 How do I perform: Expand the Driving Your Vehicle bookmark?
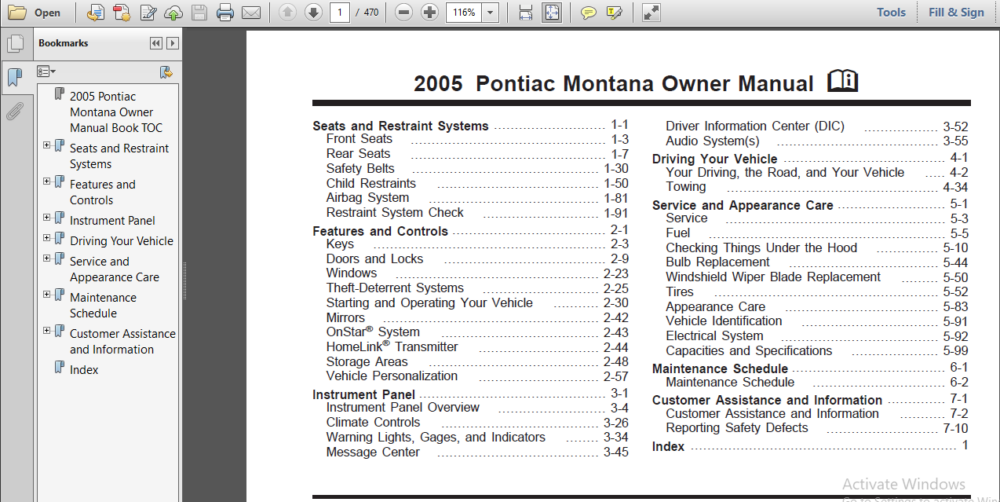47,238
